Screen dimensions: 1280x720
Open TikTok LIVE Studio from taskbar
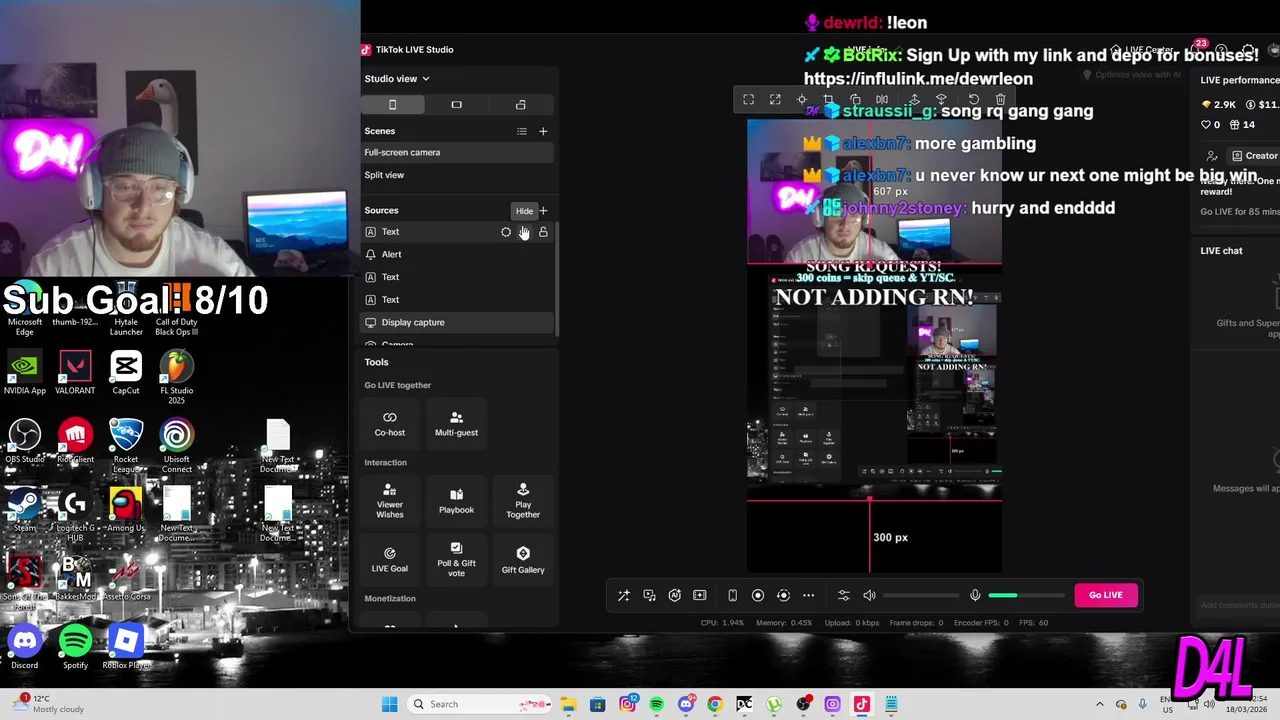(861, 704)
